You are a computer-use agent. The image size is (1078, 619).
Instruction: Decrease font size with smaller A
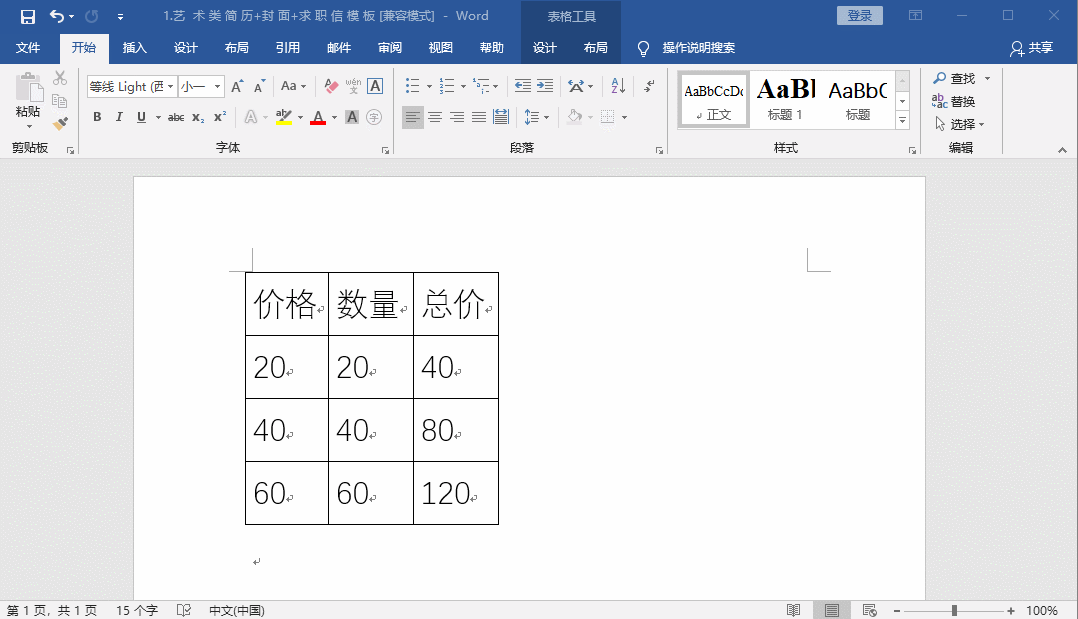pos(259,87)
